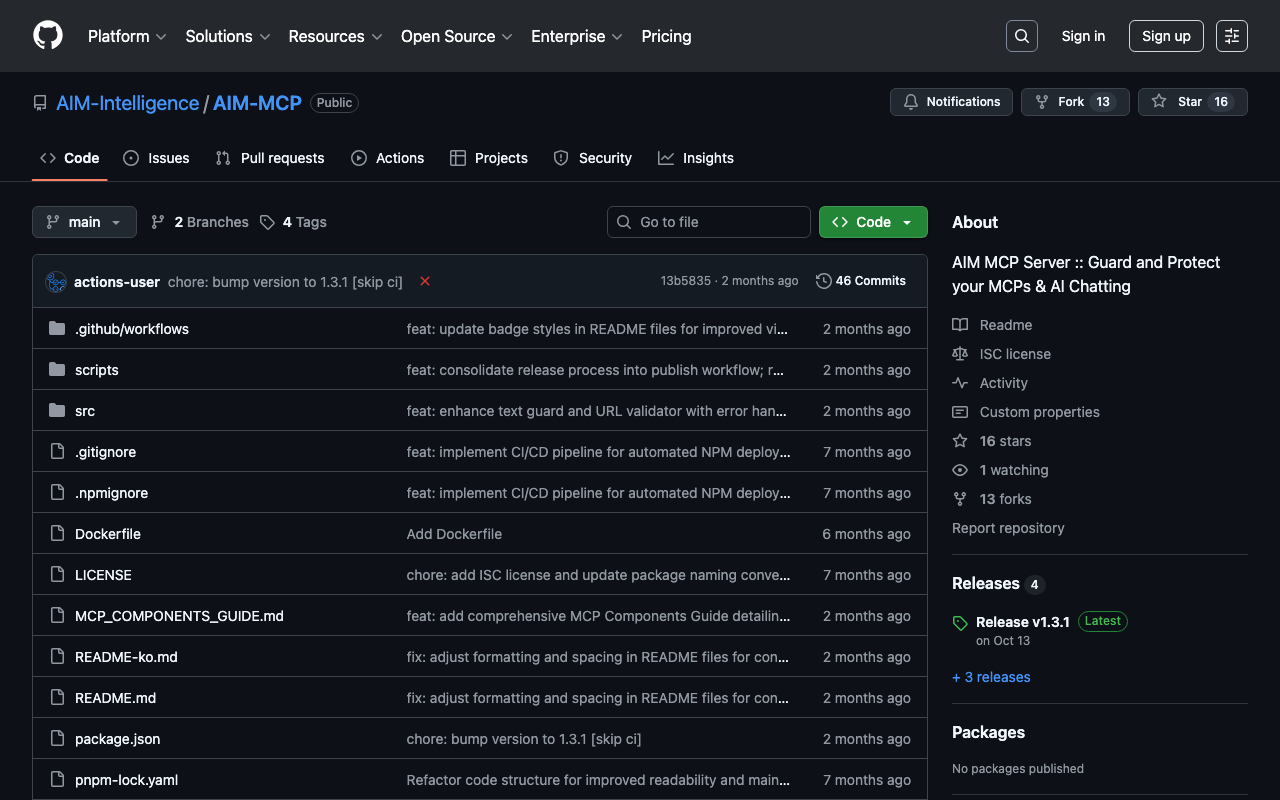Open the main branch dropdown
The width and height of the screenshot is (1280, 800).
coord(84,222)
